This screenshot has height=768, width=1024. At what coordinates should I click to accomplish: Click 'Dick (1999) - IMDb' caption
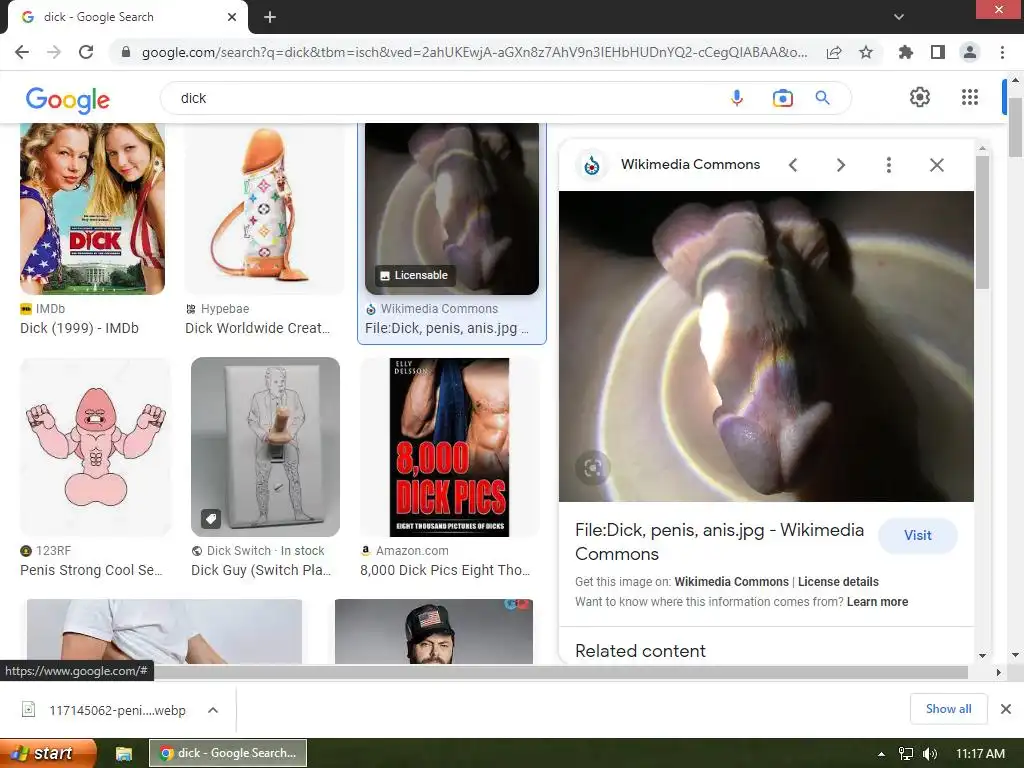point(79,328)
